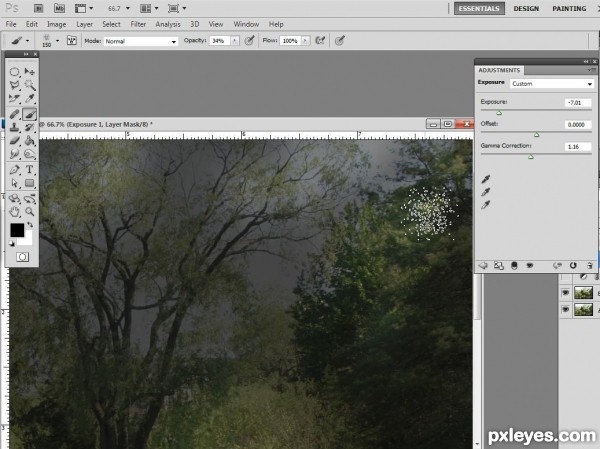Select the Path Selection arrow tool

click(x=15, y=183)
